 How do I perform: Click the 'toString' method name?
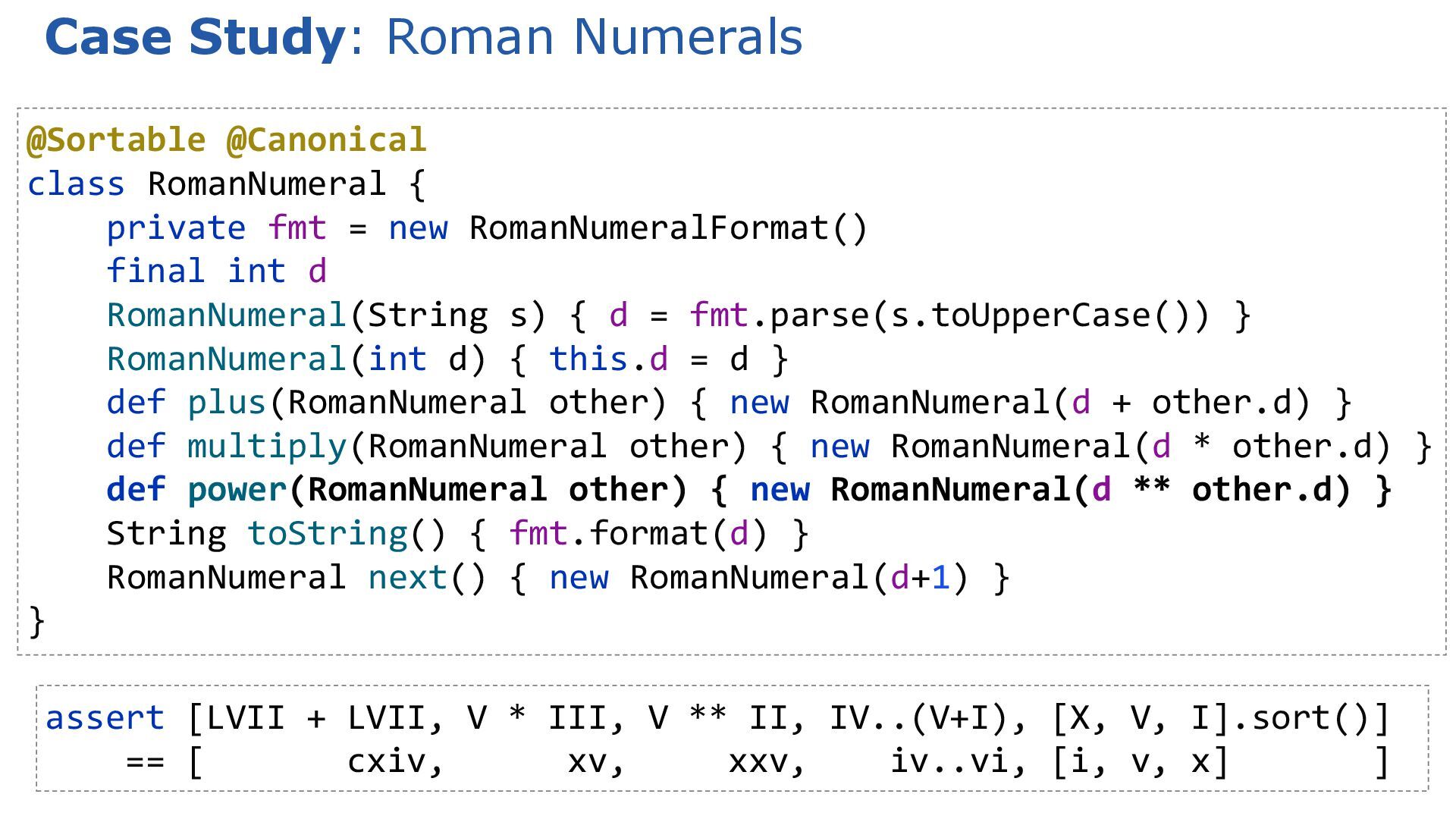(x=328, y=534)
